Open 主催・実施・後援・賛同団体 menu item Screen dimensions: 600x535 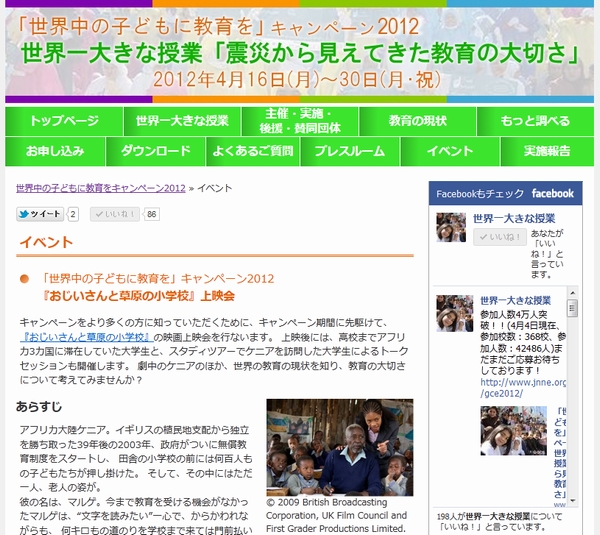click(300, 121)
